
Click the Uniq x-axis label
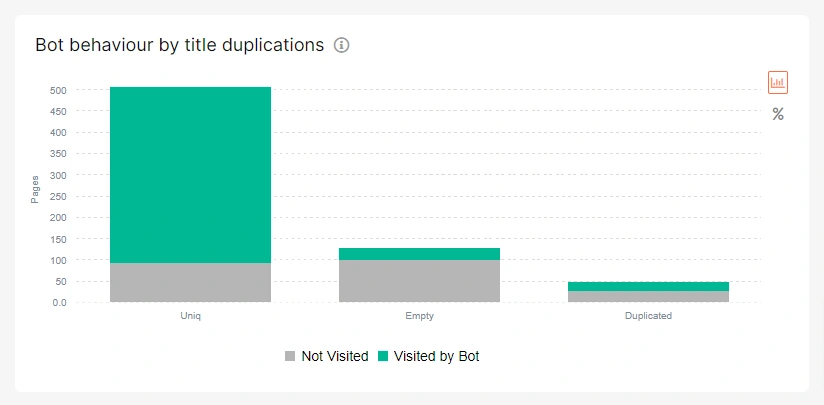point(190,316)
